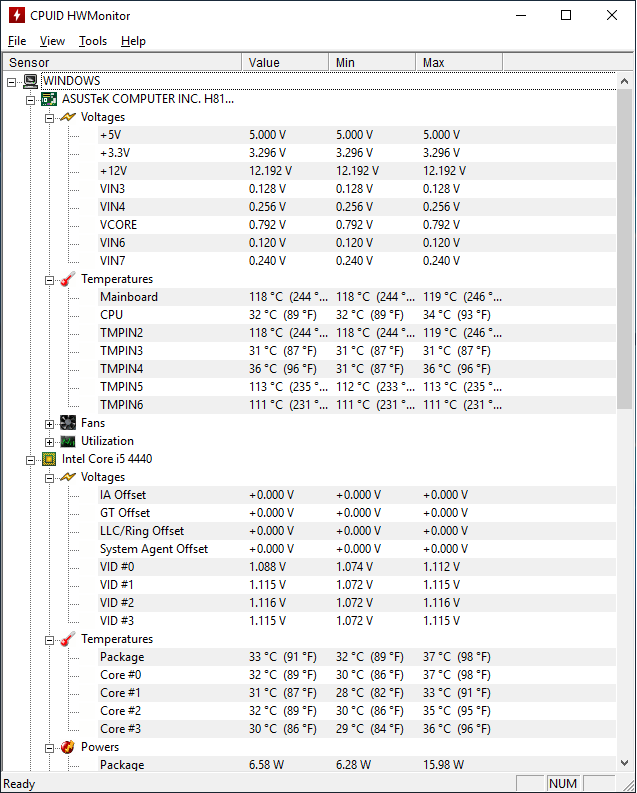
Task: Click the NUM status bar indicator
Action: coord(563,783)
